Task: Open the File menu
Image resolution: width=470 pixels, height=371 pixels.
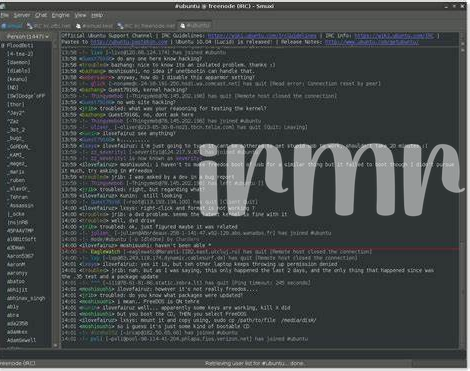Action: coord(4,15)
